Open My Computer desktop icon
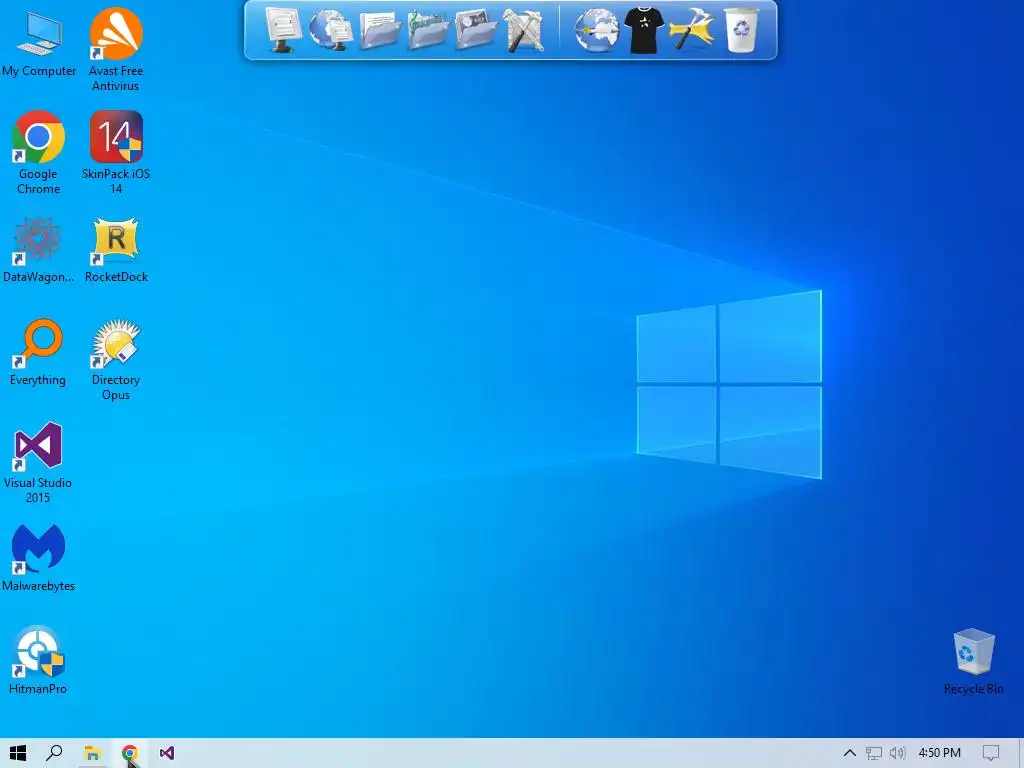The height and width of the screenshot is (768, 1024). coord(39,42)
